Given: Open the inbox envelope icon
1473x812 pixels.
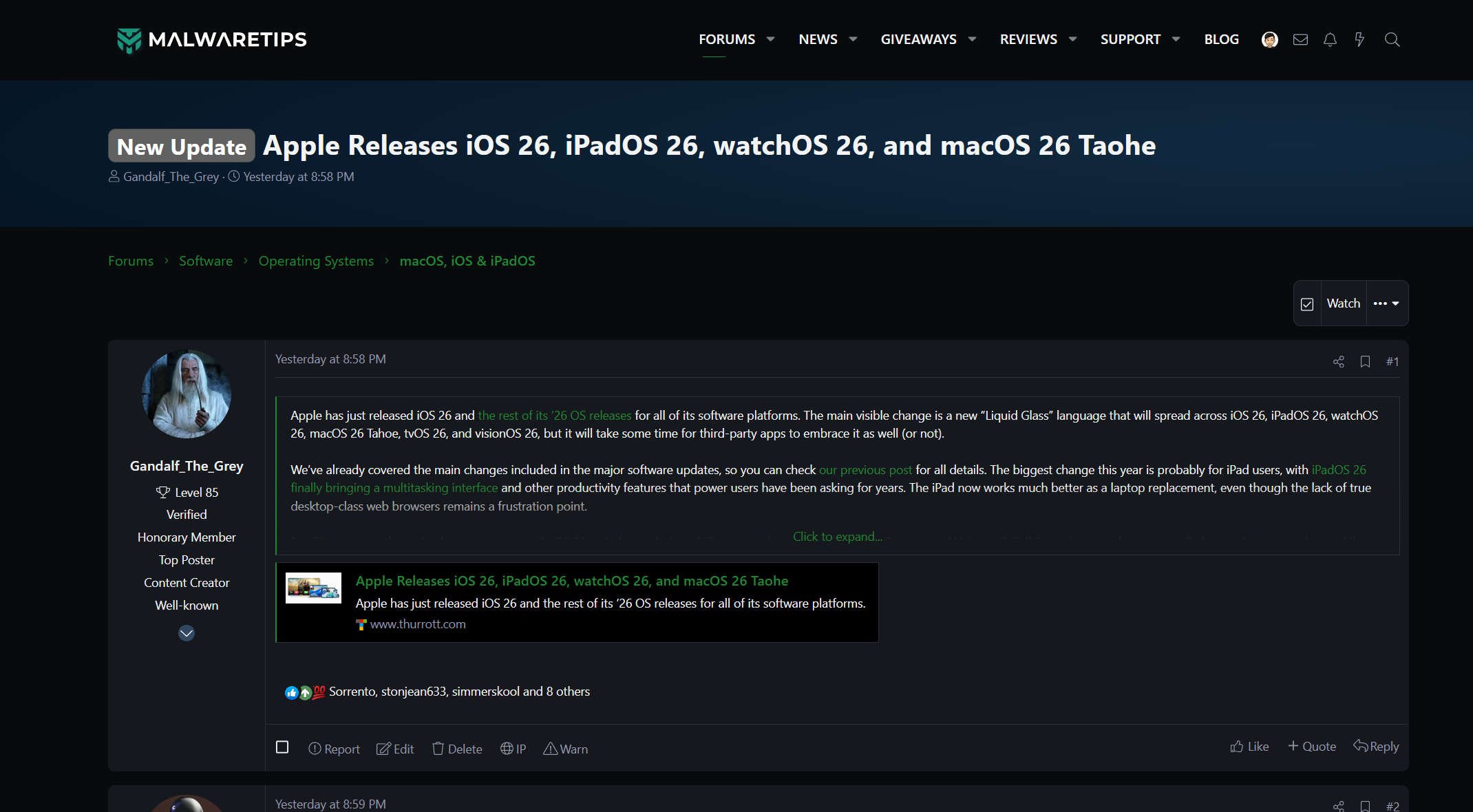Looking at the screenshot, I should (x=1300, y=39).
